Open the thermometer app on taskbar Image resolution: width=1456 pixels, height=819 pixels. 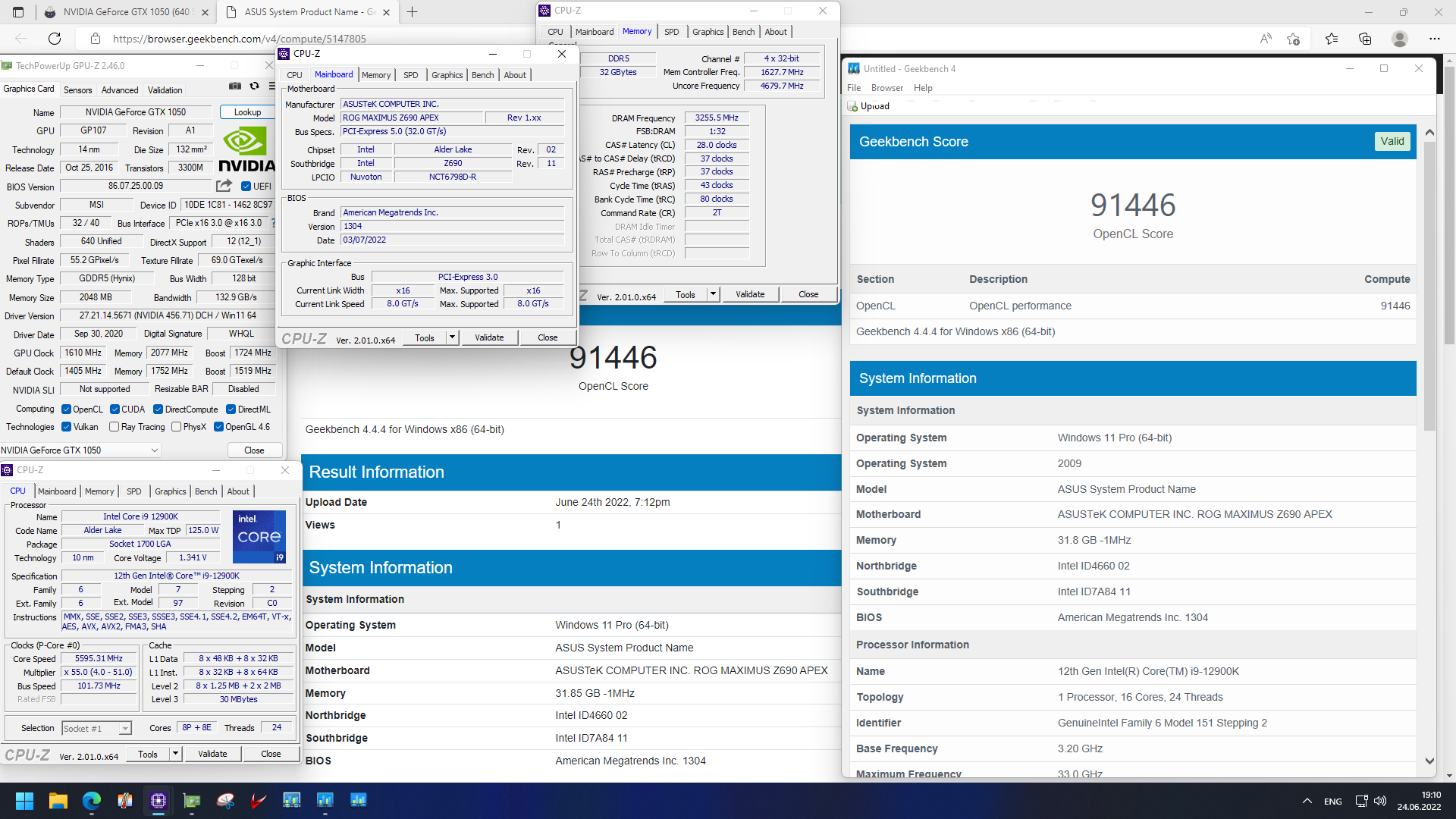(125, 801)
